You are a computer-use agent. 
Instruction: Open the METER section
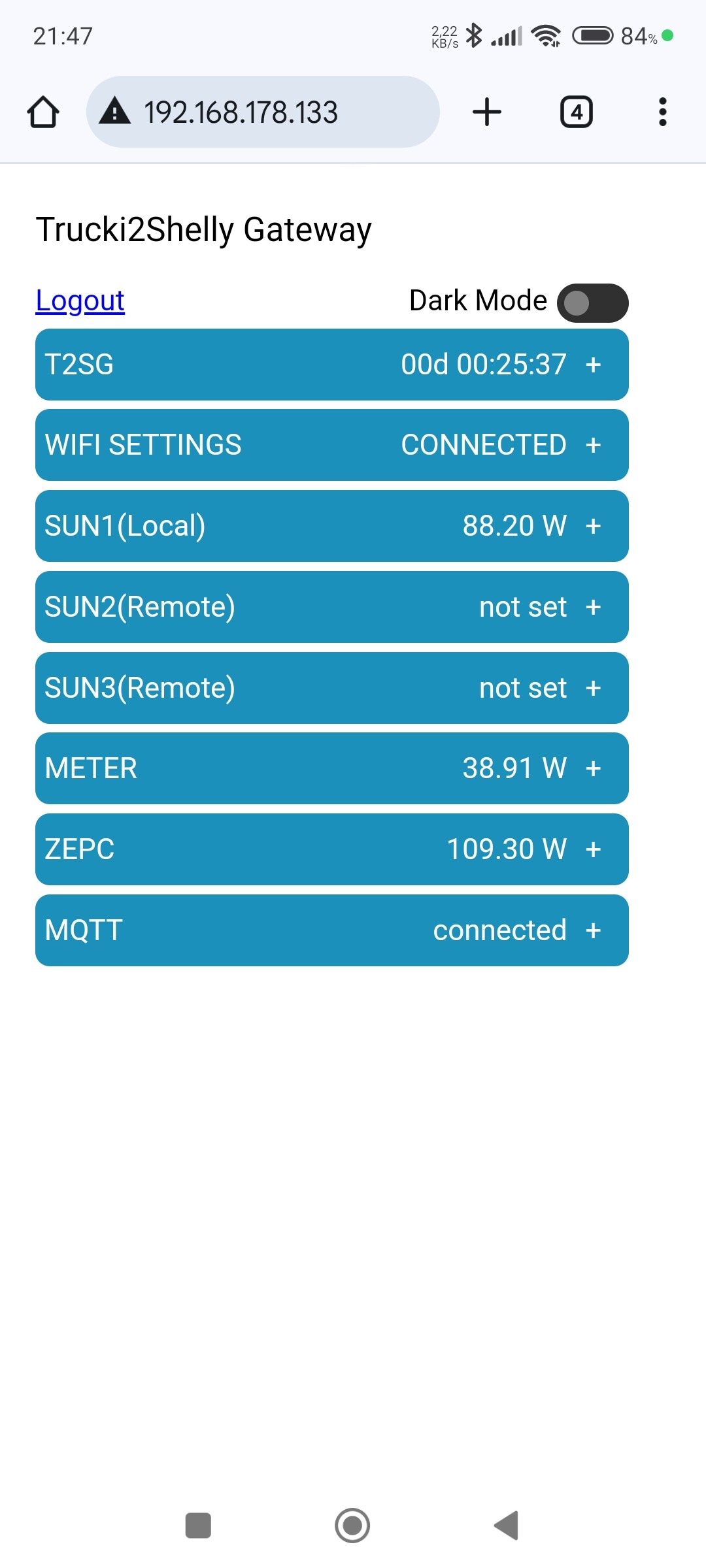(593, 769)
